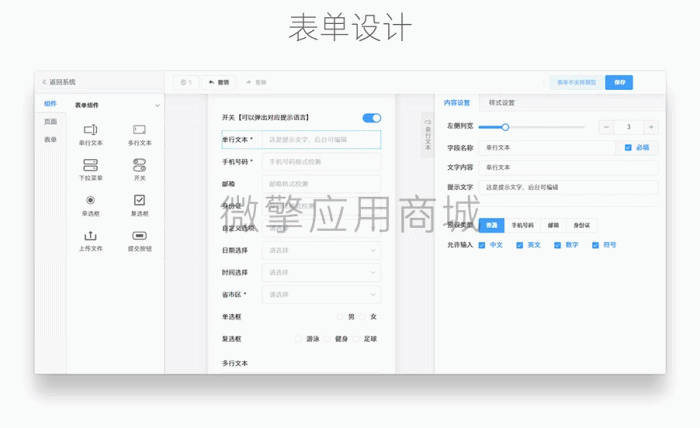Open the 日期选择 dropdown
The width and height of the screenshot is (700, 428).
coord(321,250)
